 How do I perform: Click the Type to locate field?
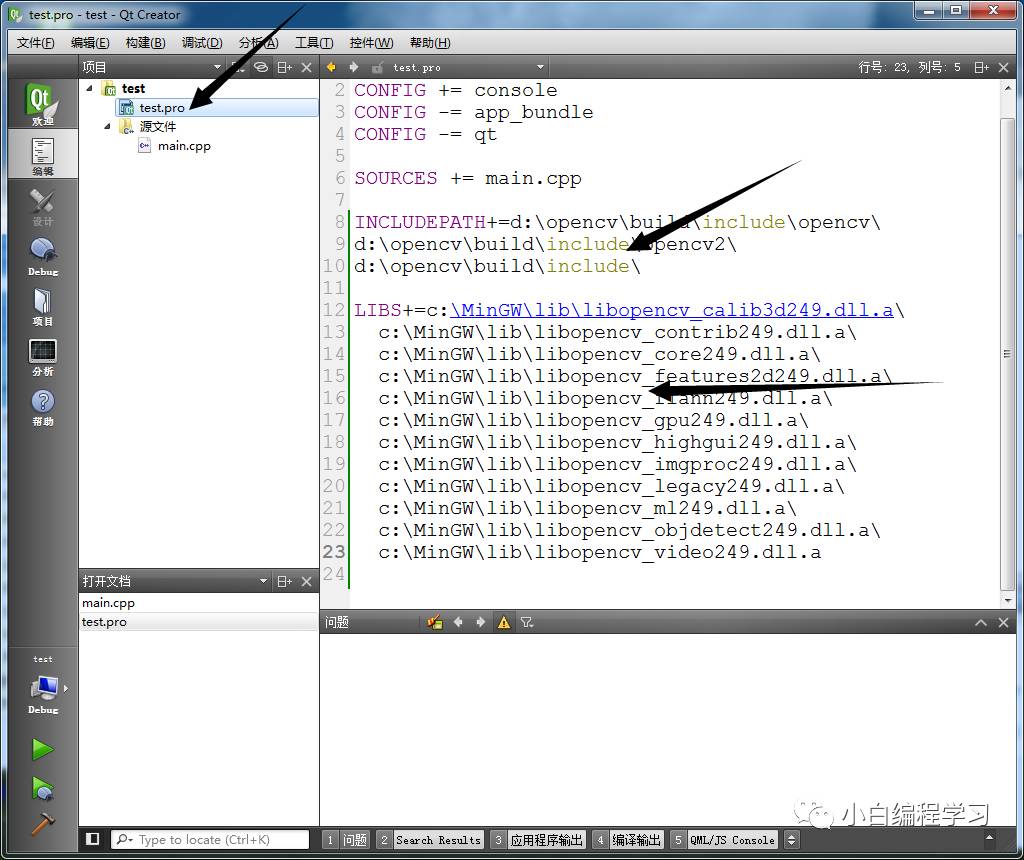pos(209,839)
